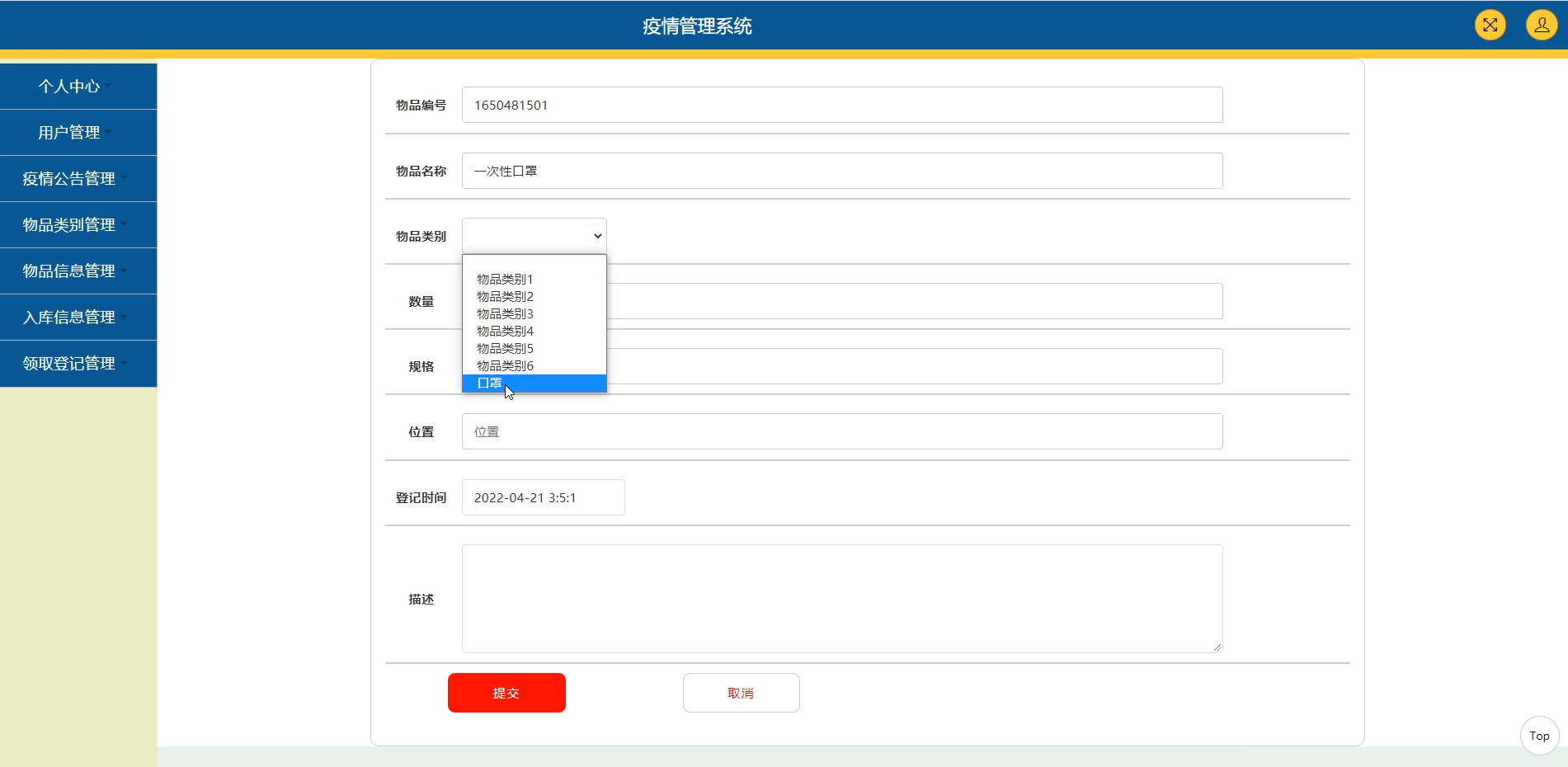Toggle the 物品类别 dropdown select box
The width and height of the screenshot is (1568, 767).
coord(534,236)
